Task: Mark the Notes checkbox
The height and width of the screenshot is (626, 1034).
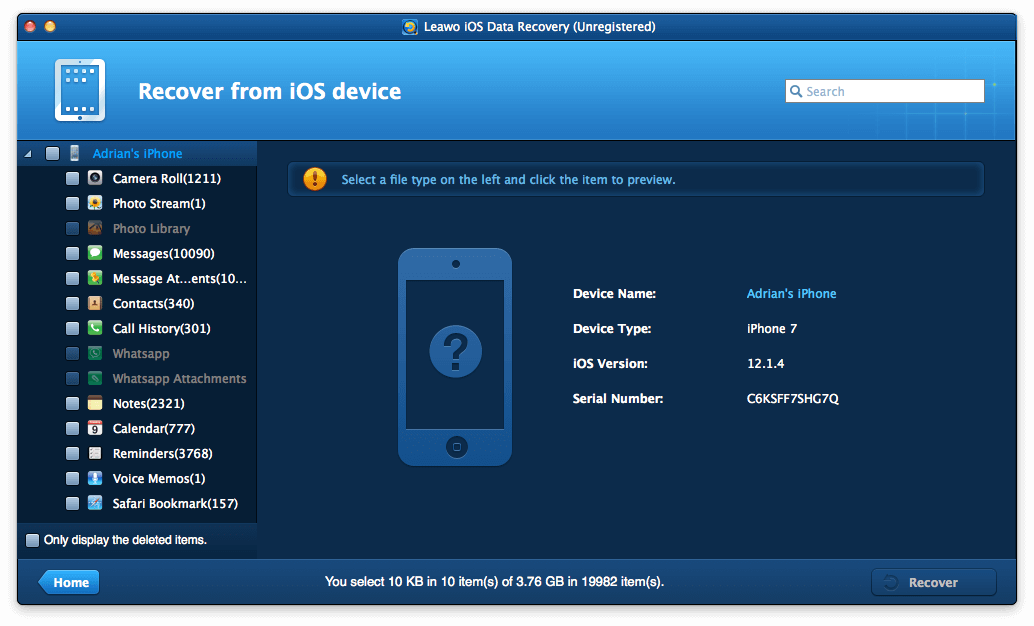Action: [x=73, y=404]
